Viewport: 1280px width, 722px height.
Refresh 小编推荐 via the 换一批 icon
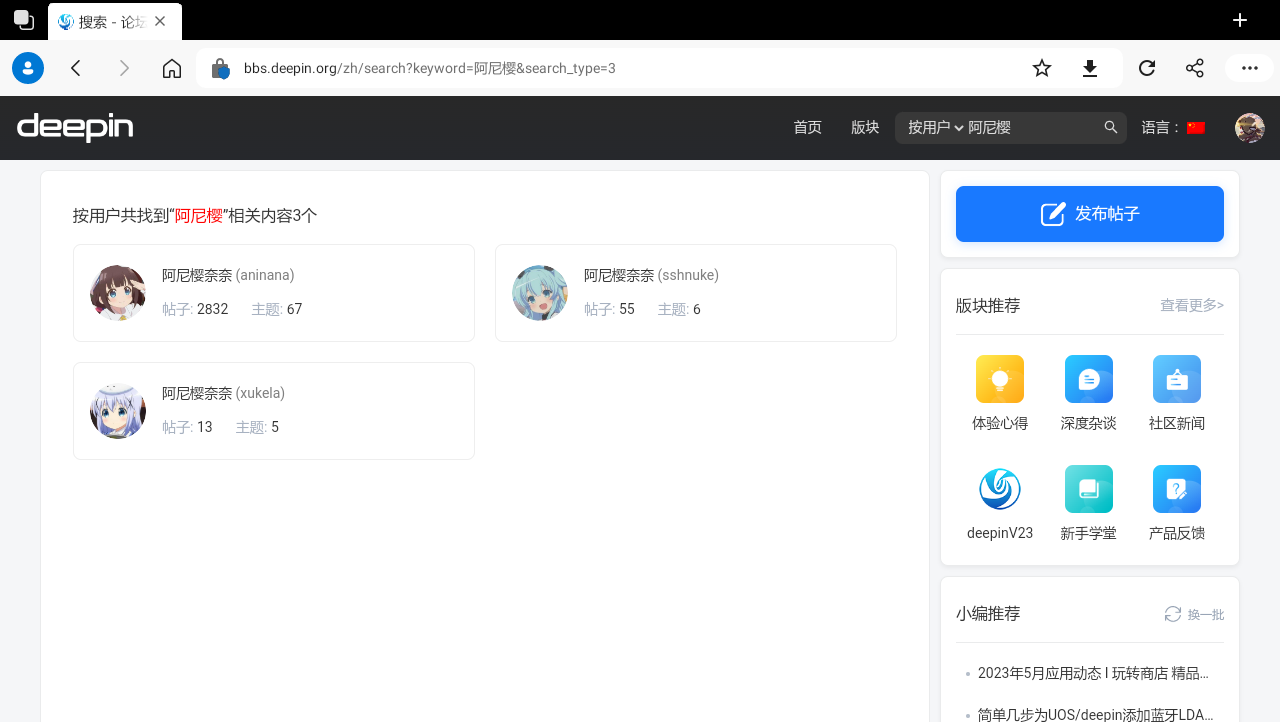[x=1172, y=614]
